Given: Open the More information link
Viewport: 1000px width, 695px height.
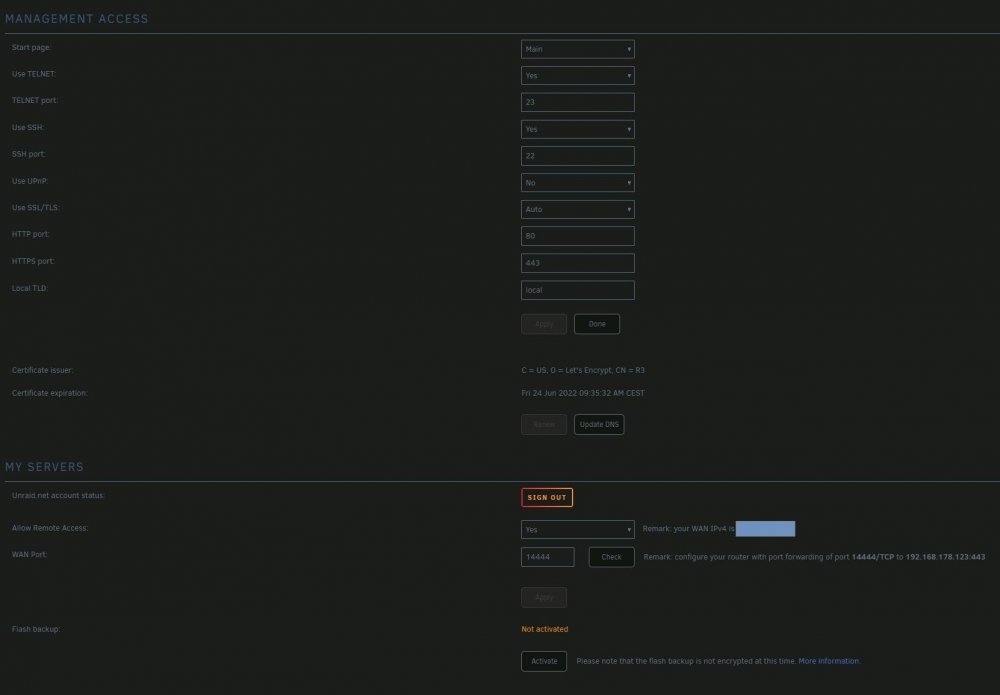Looking at the screenshot, I should pos(829,661).
